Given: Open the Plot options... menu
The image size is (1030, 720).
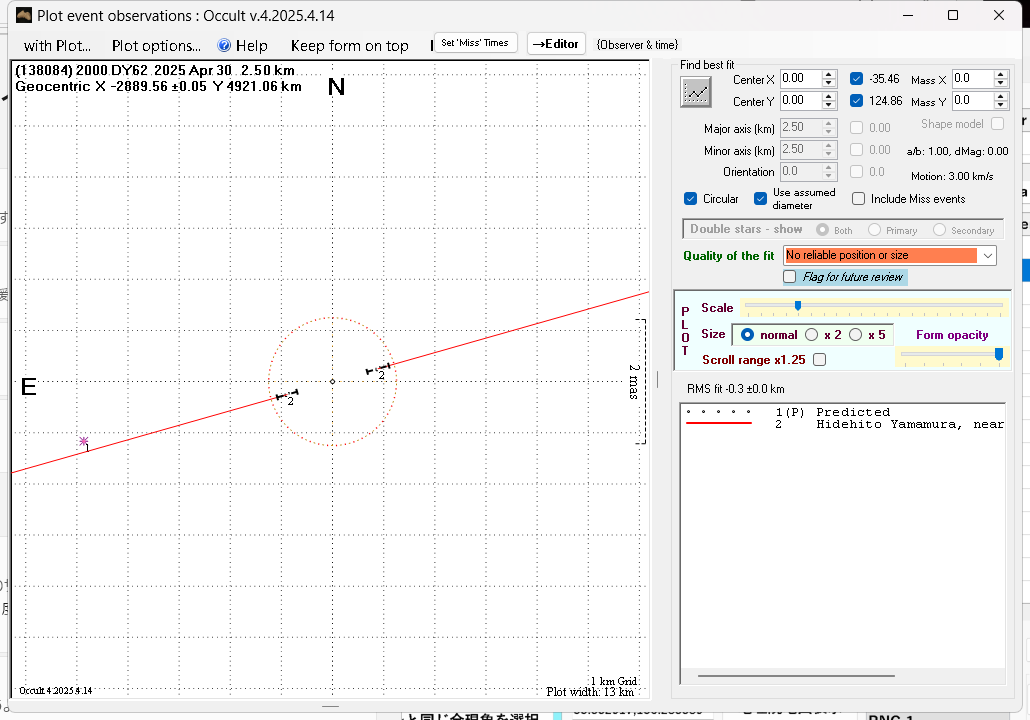Looking at the screenshot, I should 156,45.
